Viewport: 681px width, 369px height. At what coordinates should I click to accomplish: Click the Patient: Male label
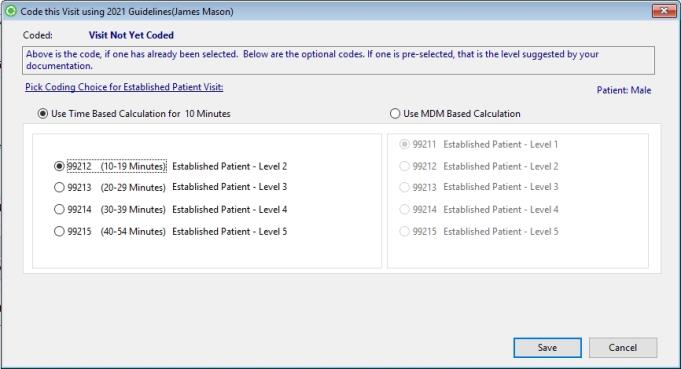coord(624,90)
